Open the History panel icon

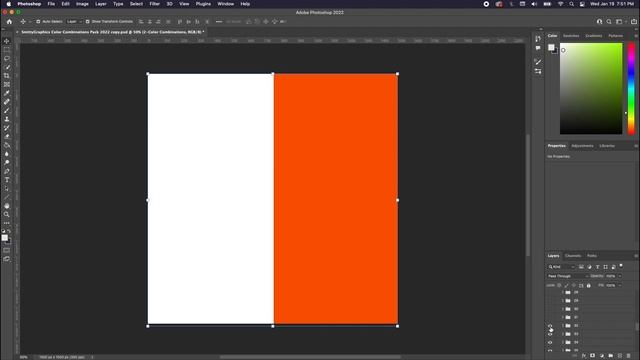pos(538,39)
